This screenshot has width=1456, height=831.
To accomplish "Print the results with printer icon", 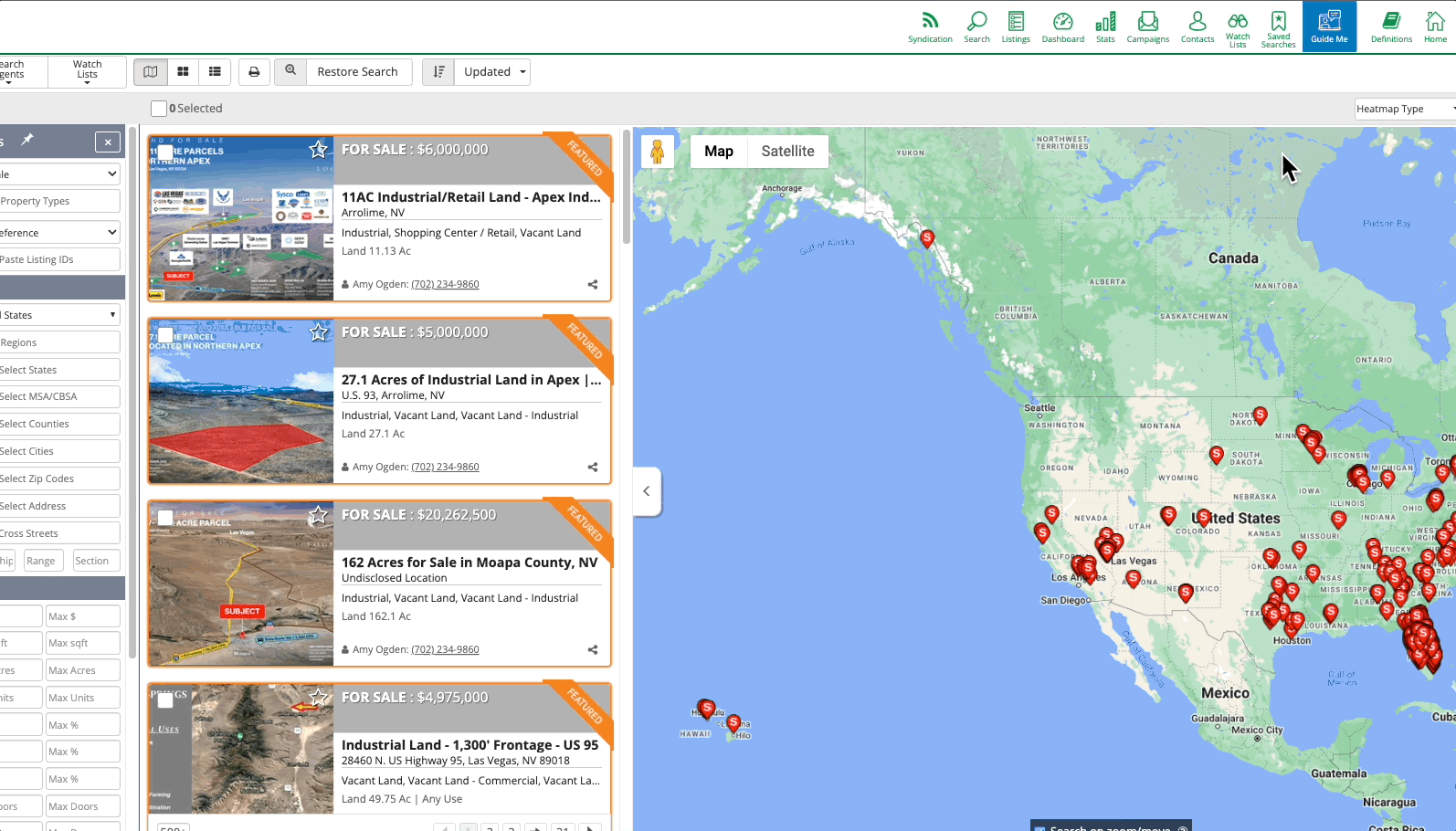I will 254,72.
